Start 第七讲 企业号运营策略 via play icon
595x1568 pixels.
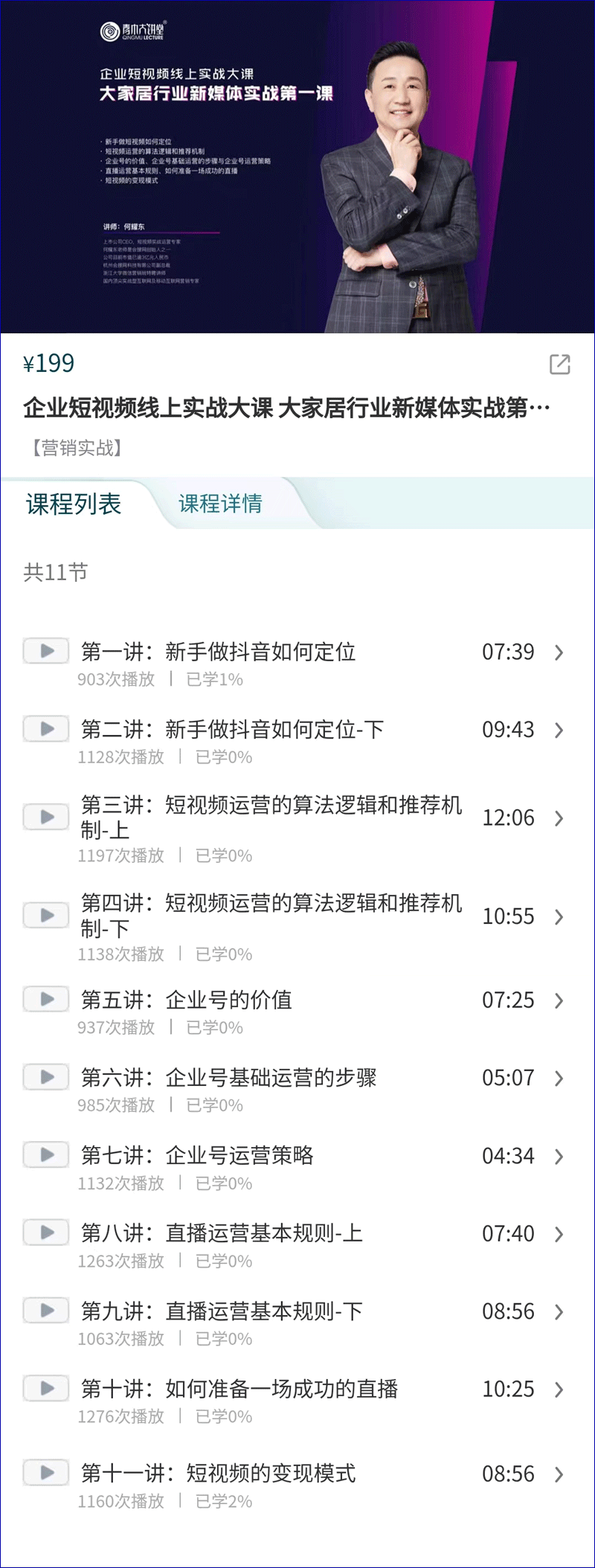click(46, 1154)
